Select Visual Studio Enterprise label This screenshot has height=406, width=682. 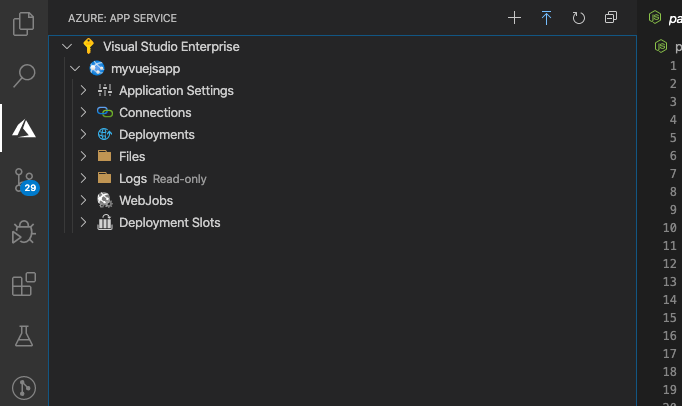pyautogui.click(x=171, y=47)
